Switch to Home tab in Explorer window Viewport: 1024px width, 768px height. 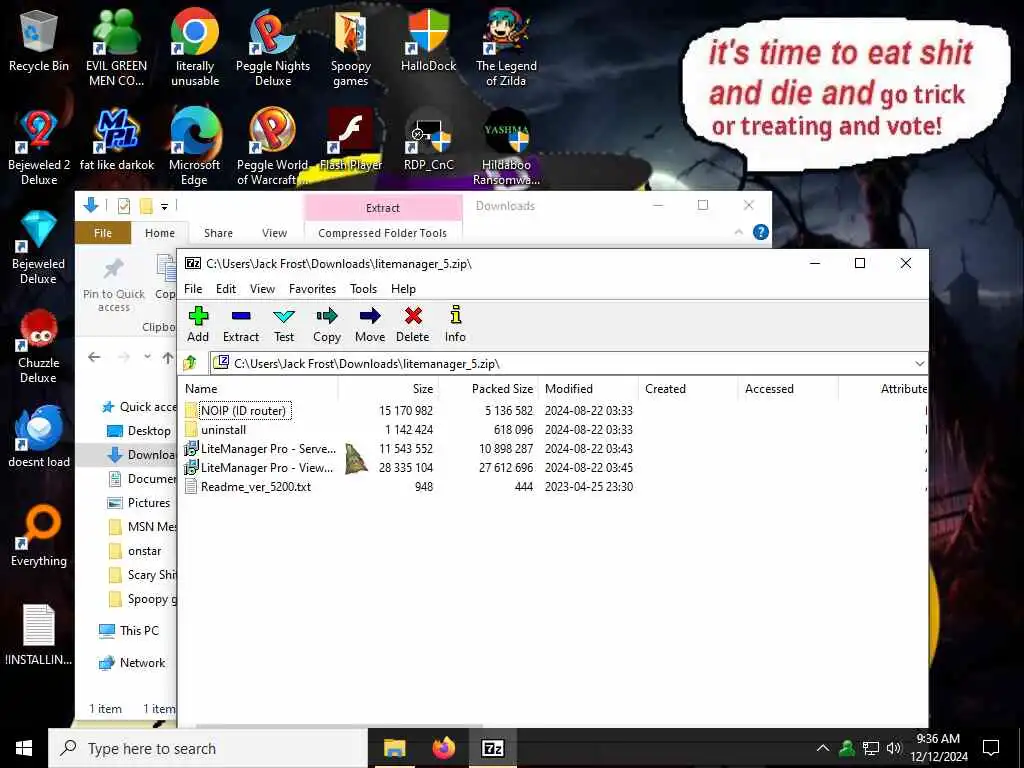click(160, 233)
